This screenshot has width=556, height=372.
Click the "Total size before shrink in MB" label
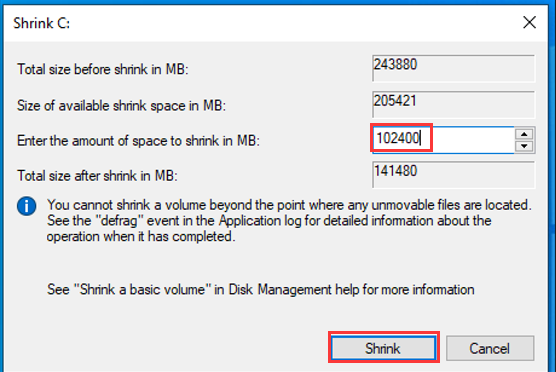click(103, 69)
